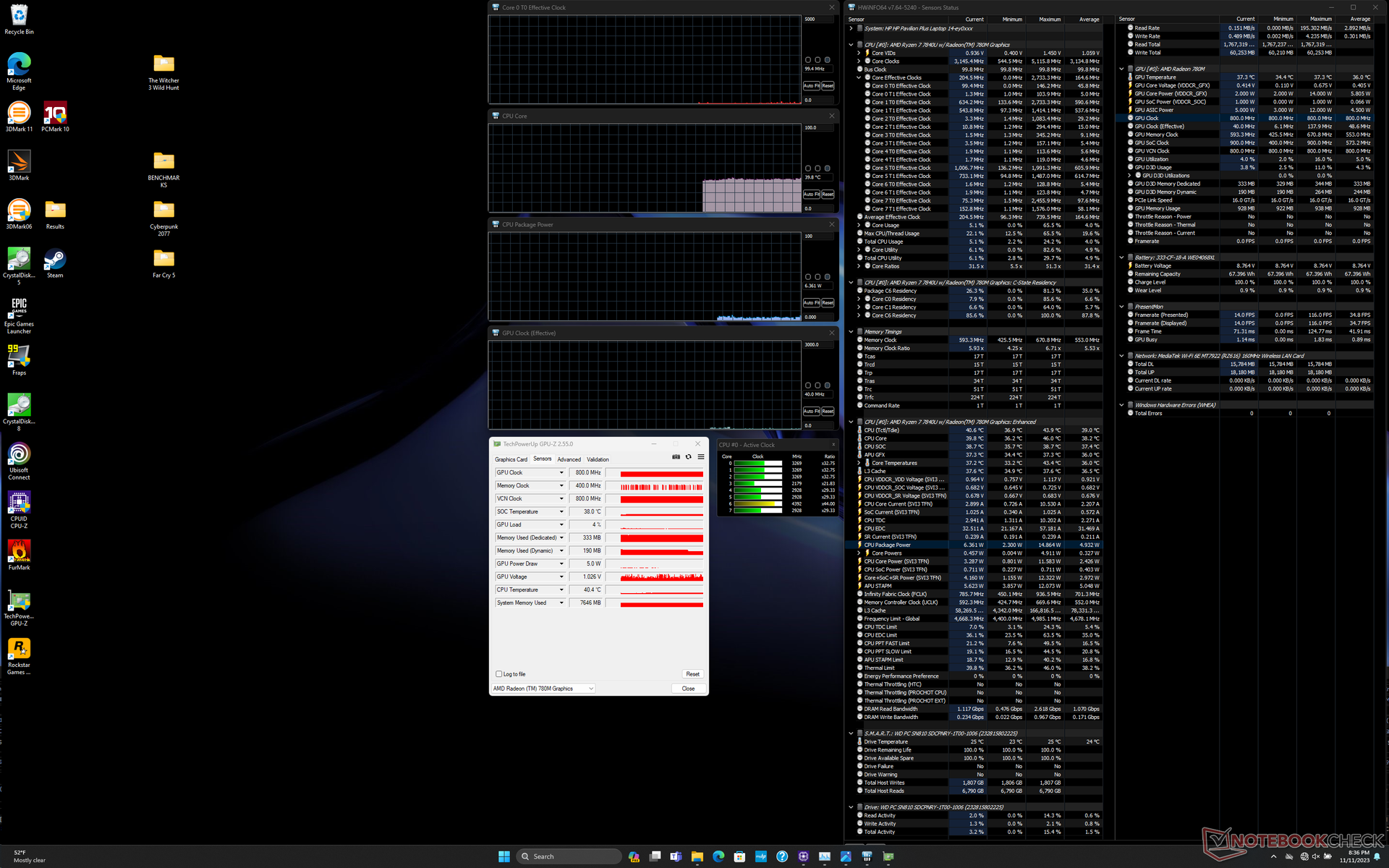1389x868 pixels.
Task: Click the Windows Start button
Action: [504, 856]
